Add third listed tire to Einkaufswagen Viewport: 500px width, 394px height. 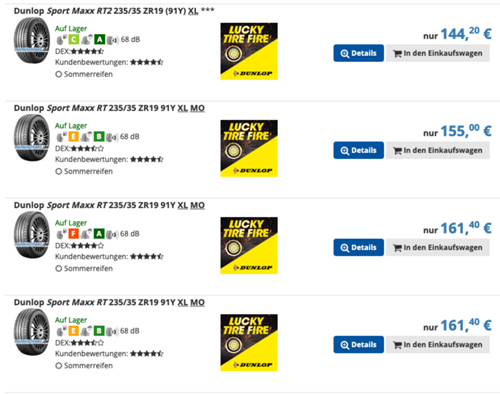pos(438,247)
